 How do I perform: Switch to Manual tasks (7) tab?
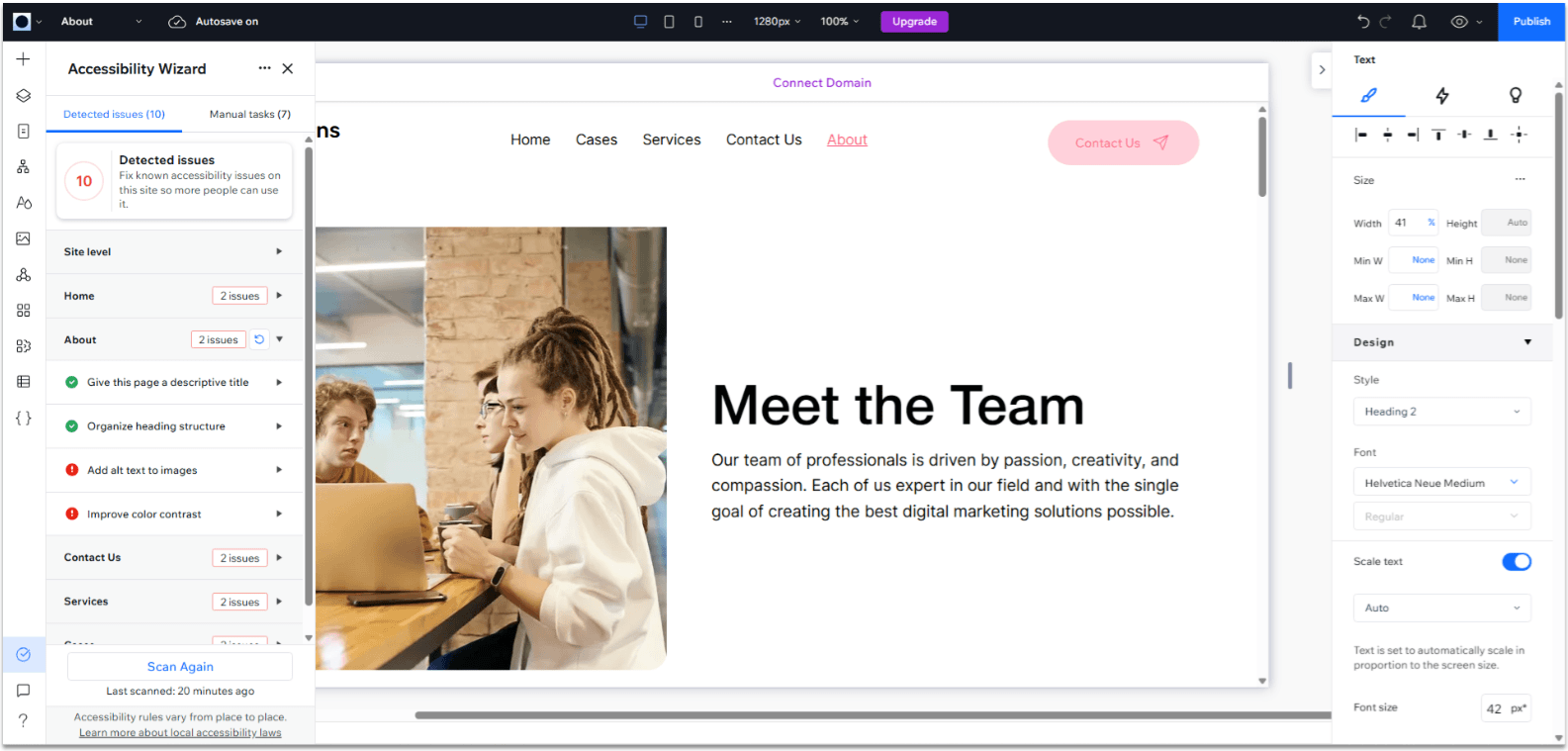point(250,115)
